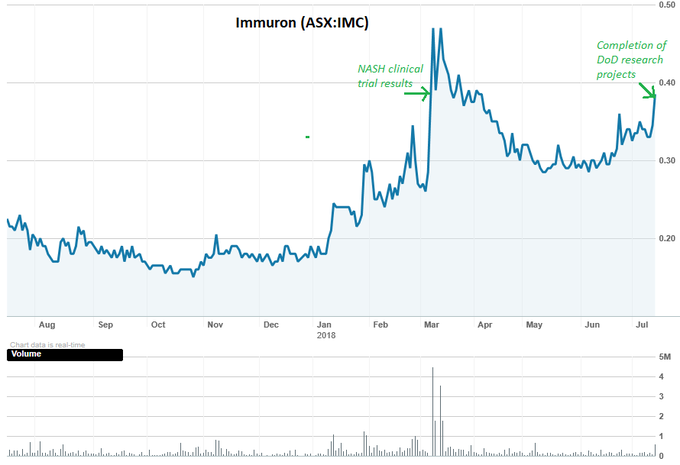This screenshot has height=465, width=680.
Task: Click the Apr label on the time axis
Action: (x=484, y=324)
